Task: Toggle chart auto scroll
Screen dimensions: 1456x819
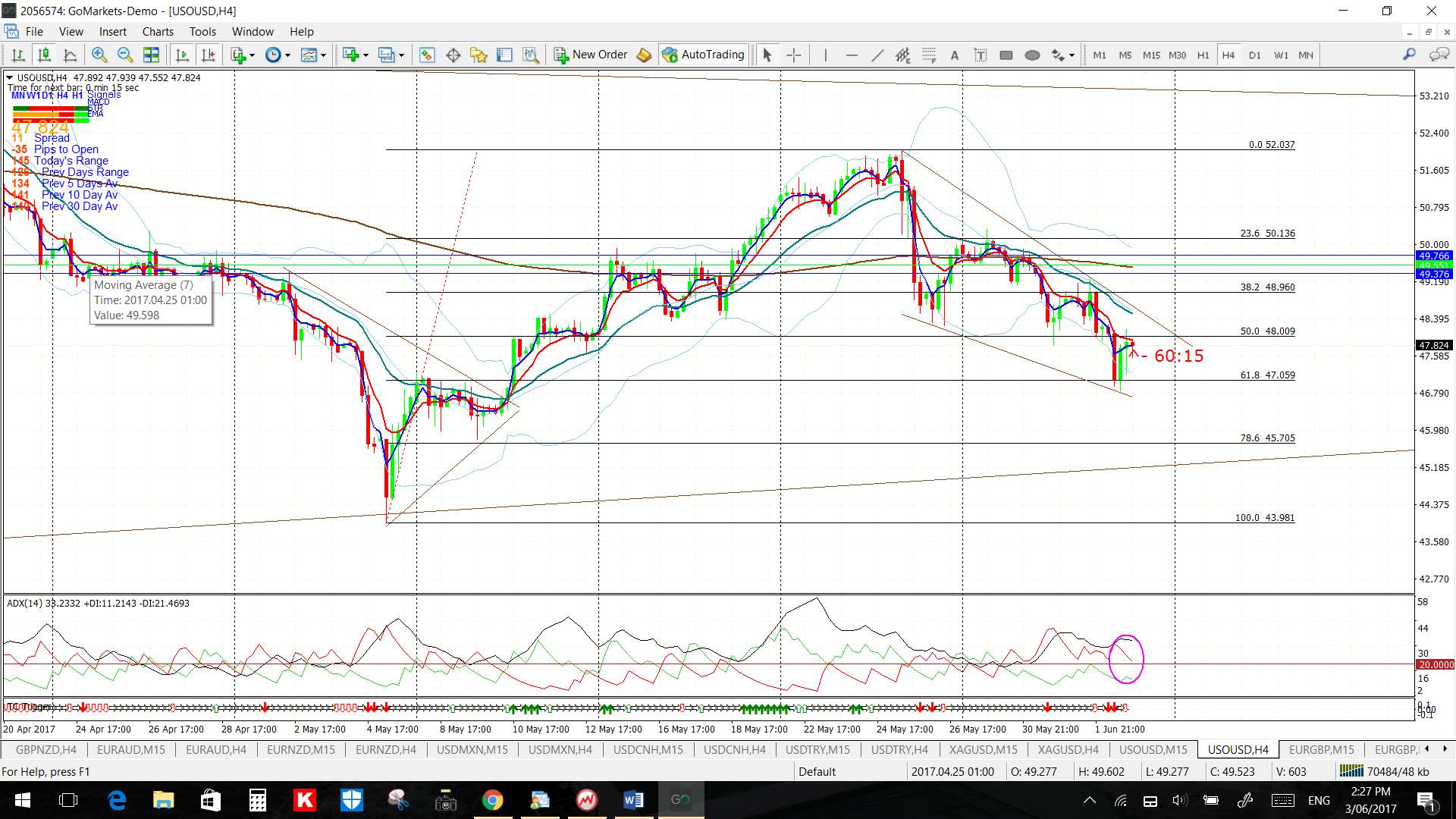Action: [x=182, y=55]
